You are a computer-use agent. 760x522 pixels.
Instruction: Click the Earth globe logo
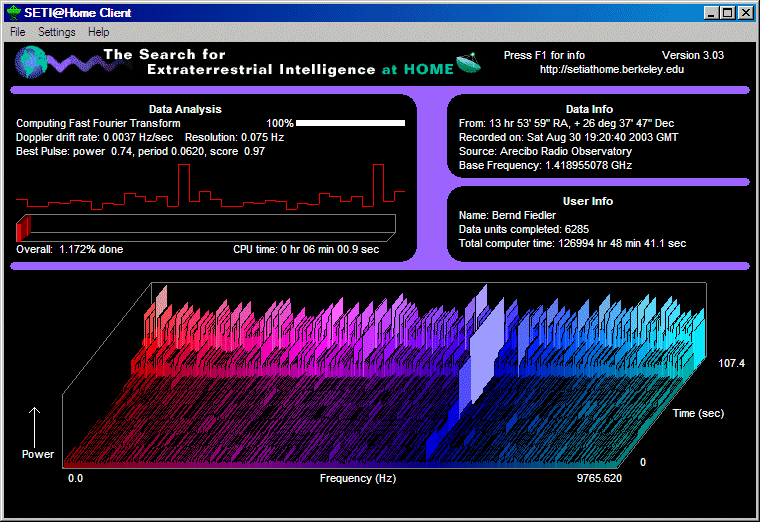31,62
